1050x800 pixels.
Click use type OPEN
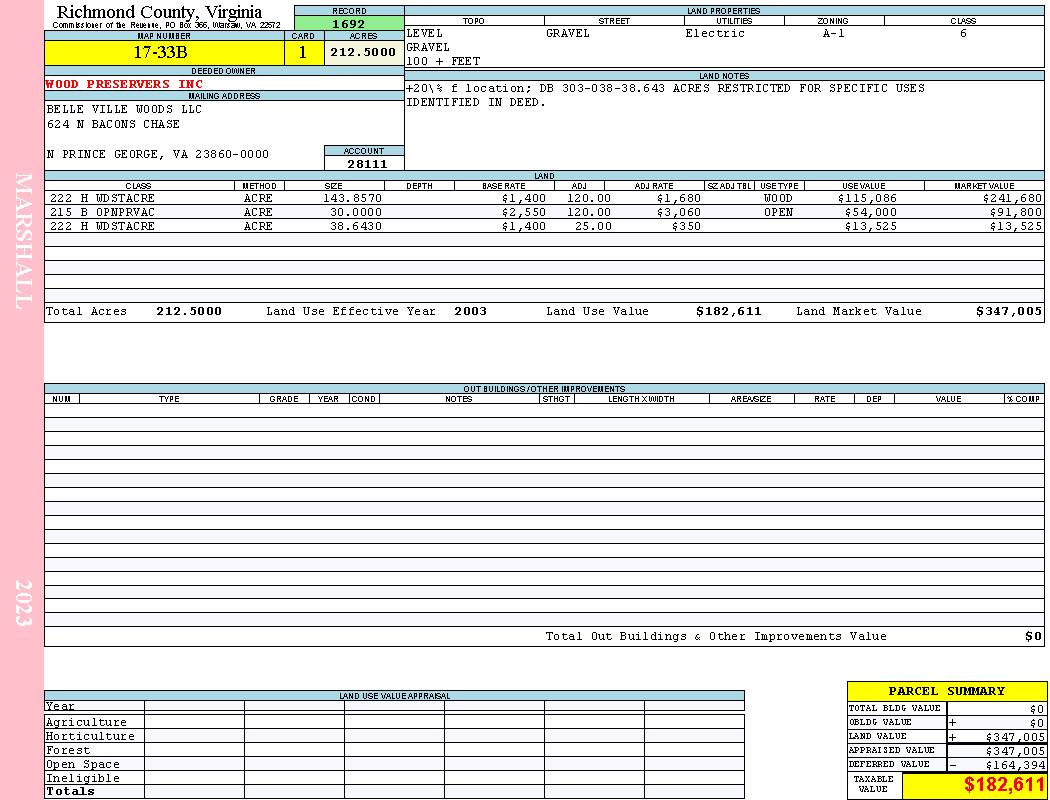(x=778, y=212)
